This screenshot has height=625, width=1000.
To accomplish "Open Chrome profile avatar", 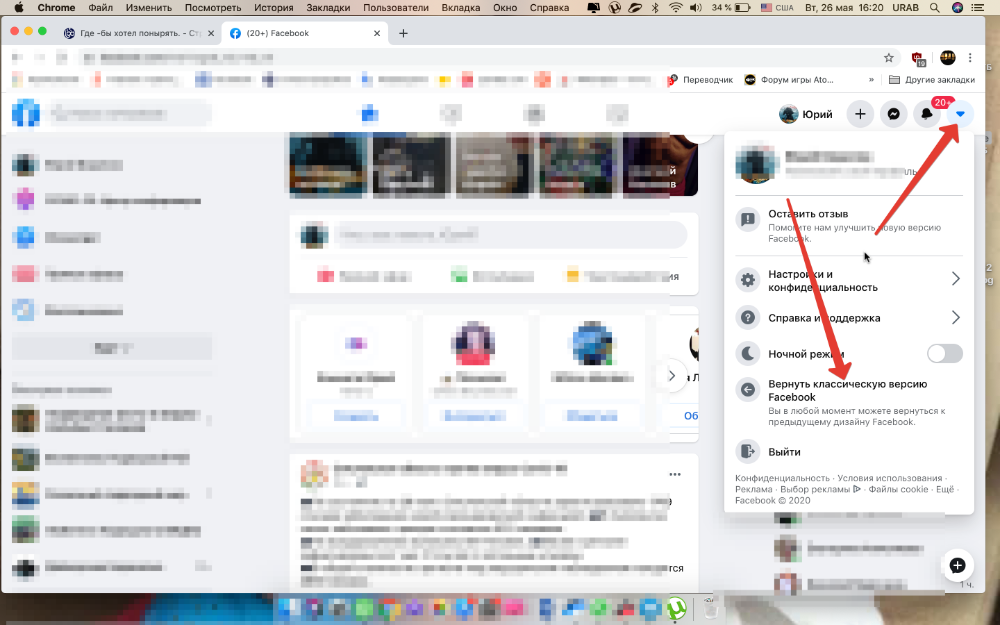I will (948, 57).
